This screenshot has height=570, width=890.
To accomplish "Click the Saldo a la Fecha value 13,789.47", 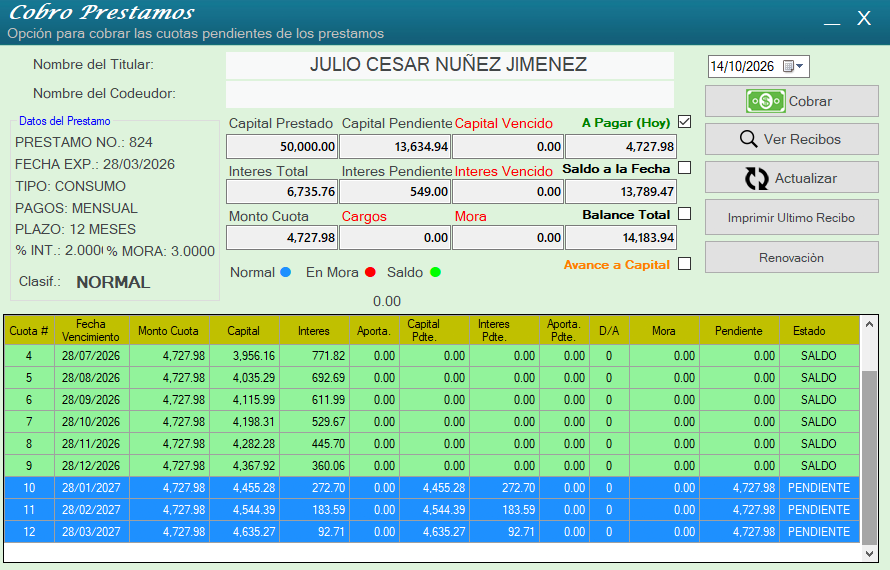I will [x=620, y=191].
